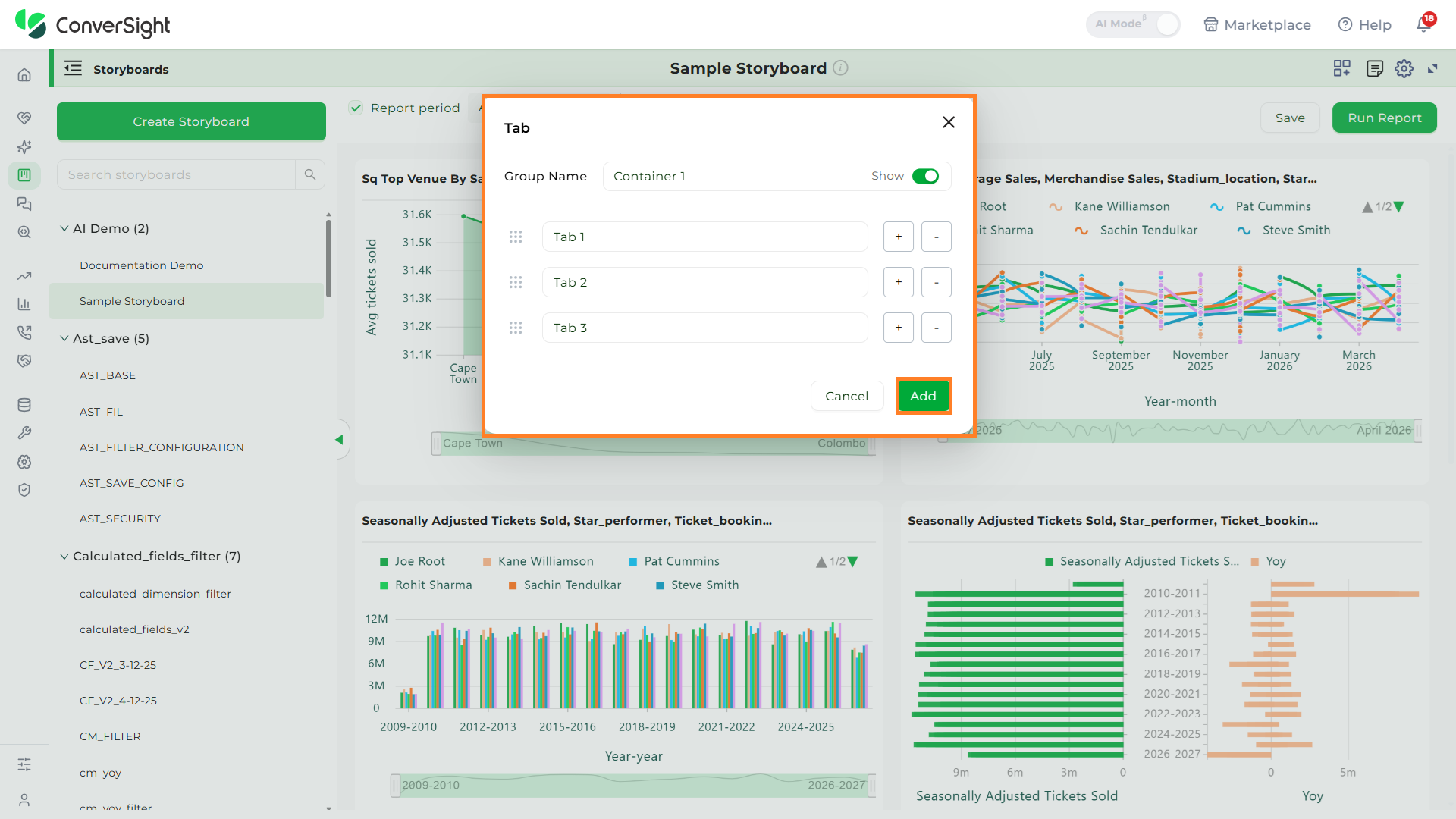Open the Sample Storyboard item

[187, 301]
